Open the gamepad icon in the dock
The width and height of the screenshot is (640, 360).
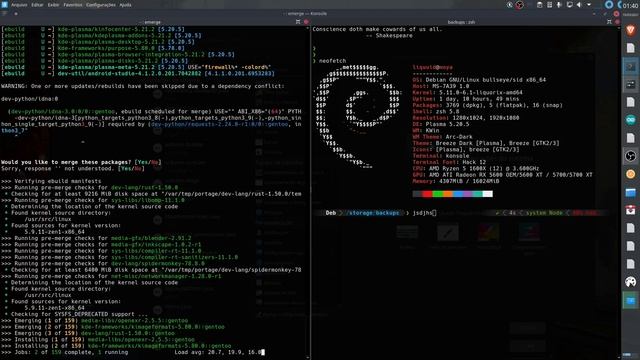click(631, 282)
